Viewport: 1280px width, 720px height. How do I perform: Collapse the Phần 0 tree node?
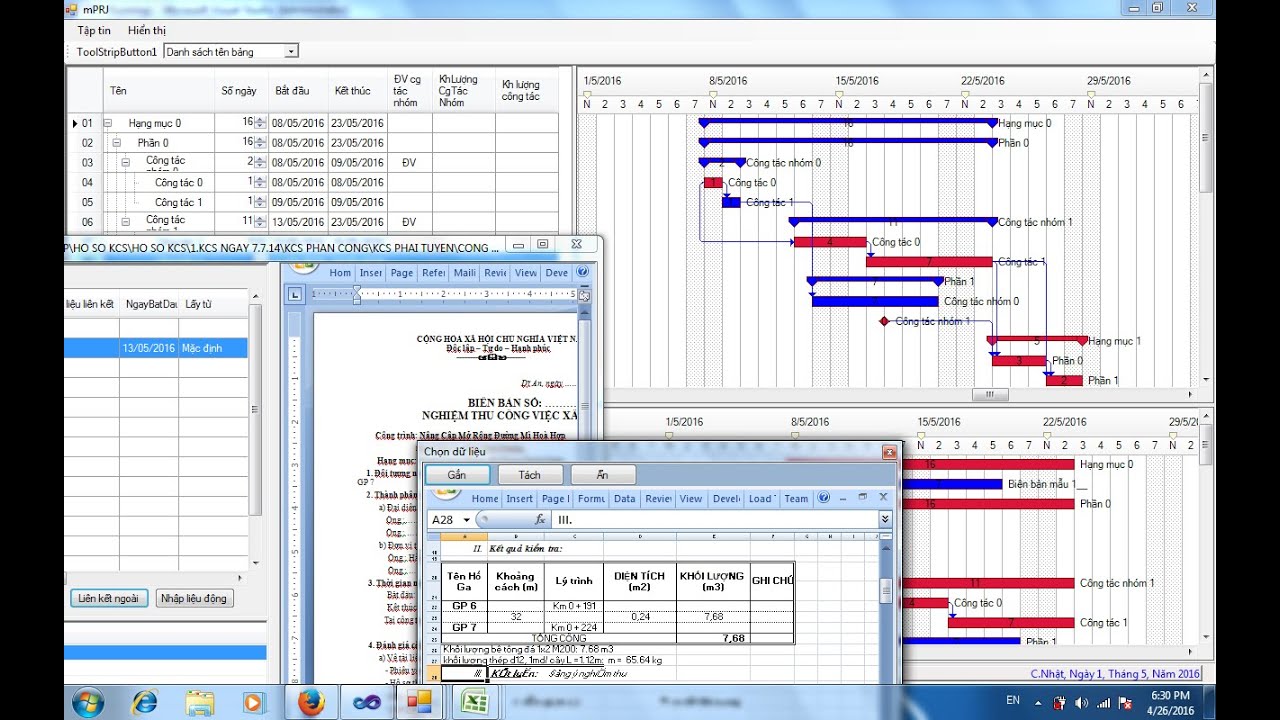116,143
